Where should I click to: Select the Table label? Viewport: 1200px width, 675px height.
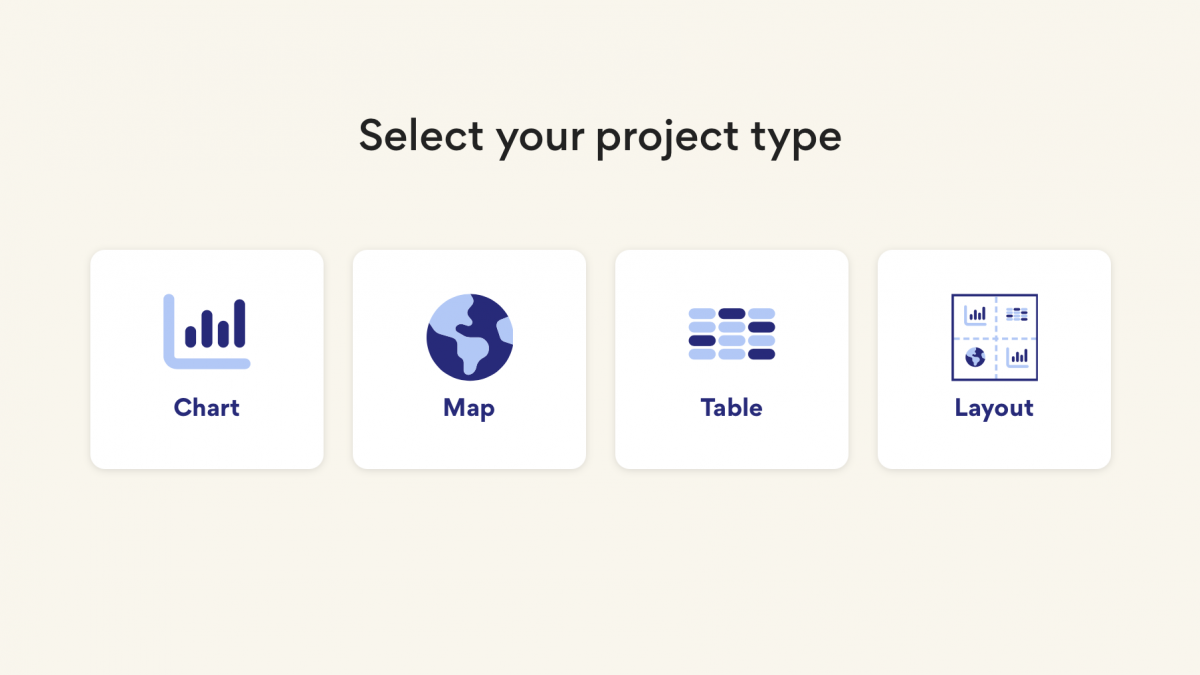click(732, 408)
